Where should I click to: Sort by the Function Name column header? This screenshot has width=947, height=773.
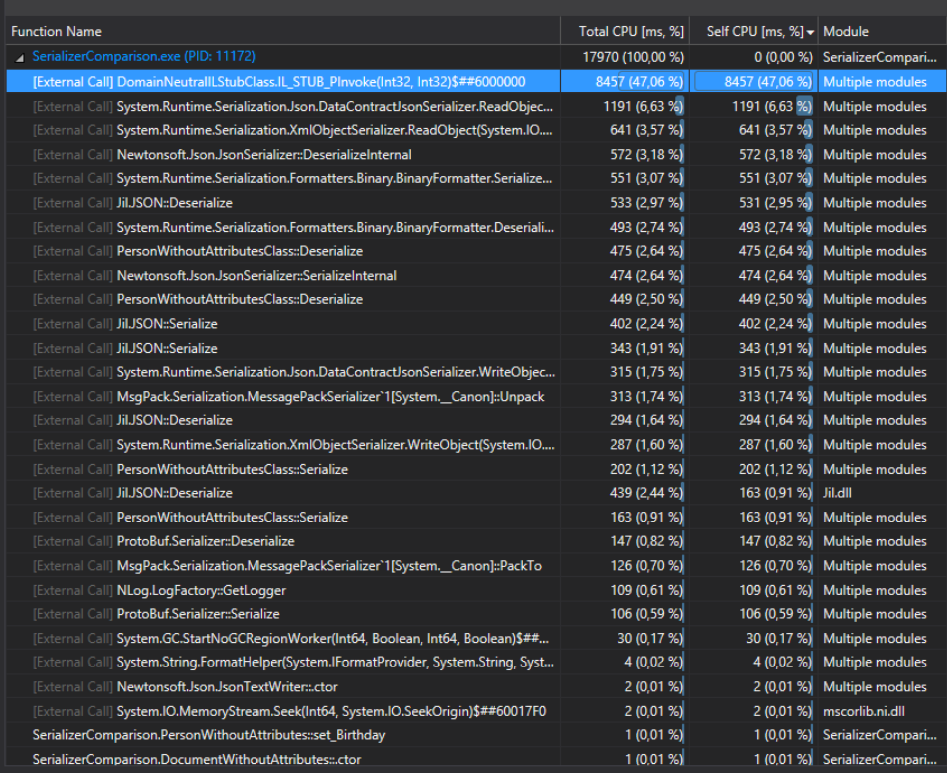(x=56, y=31)
